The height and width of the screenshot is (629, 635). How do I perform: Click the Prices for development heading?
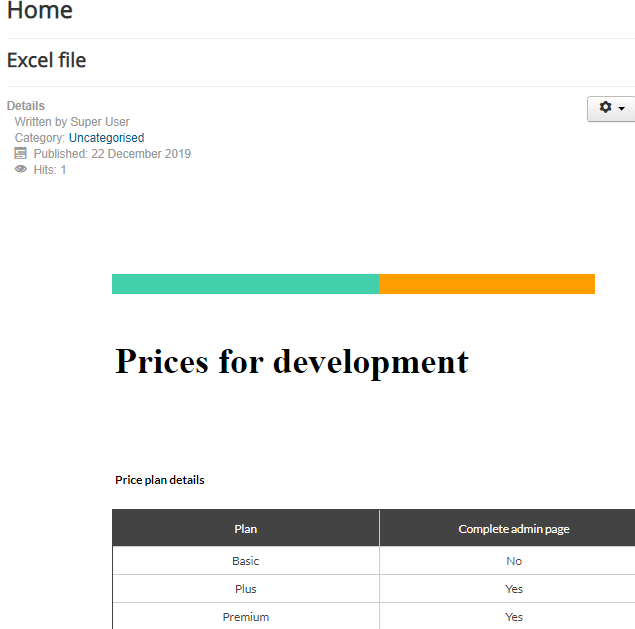tap(292, 362)
